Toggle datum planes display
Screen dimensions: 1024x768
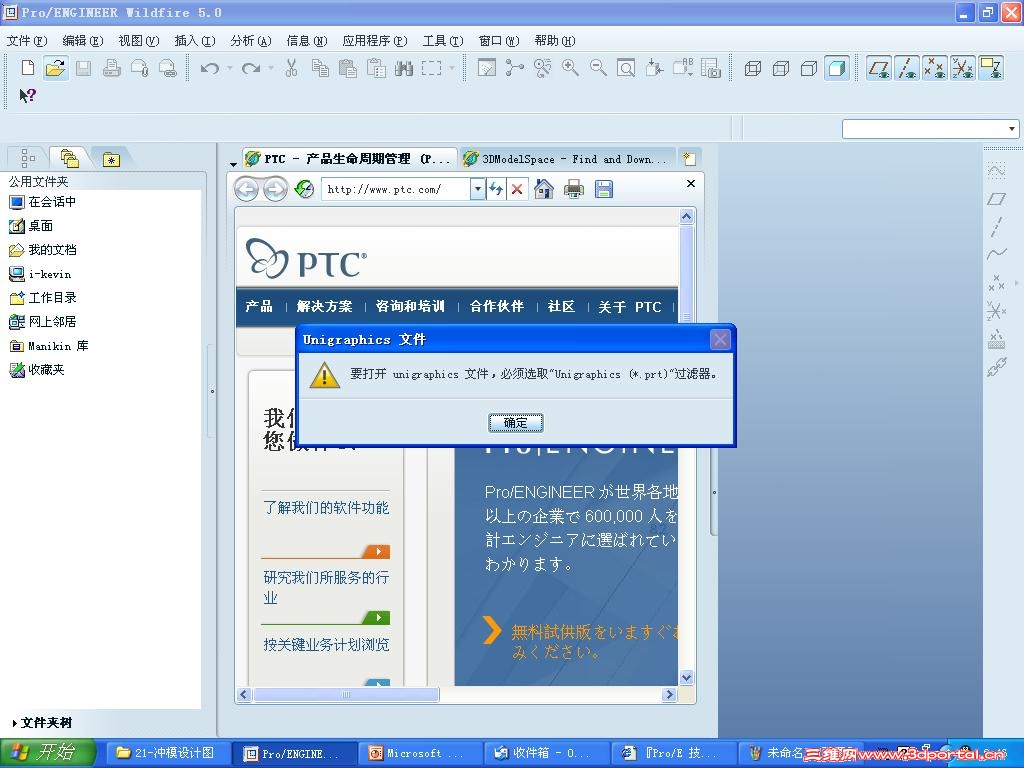879,67
